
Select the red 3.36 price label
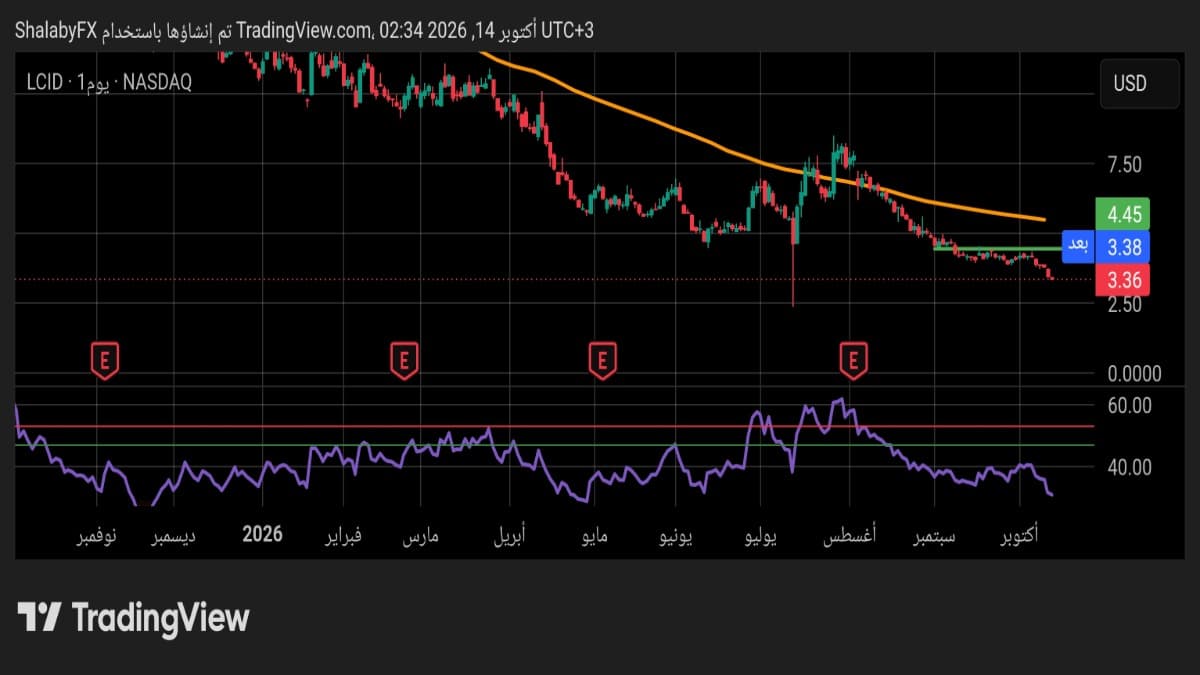pos(1122,279)
